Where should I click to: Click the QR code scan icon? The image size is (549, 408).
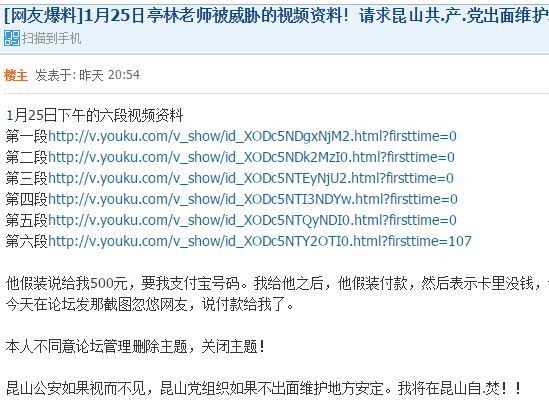click(12, 38)
